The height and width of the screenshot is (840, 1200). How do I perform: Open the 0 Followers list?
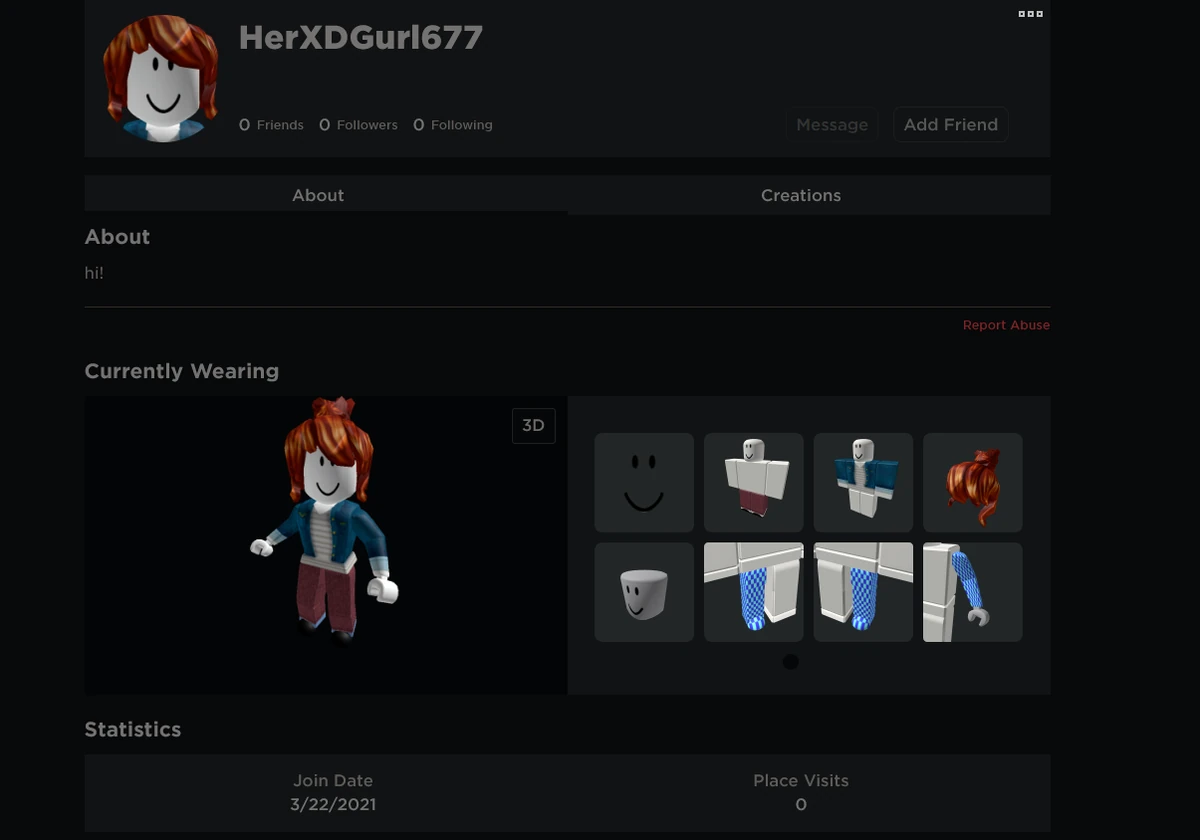point(358,125)
